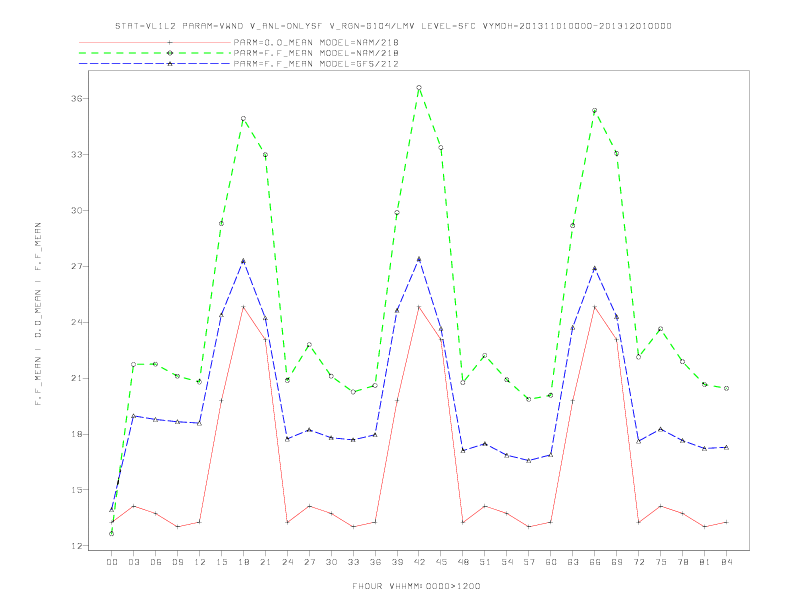Click the green circle marker in the legend
Image resolution: width=792 pixels, height=612 pixels.
pos(170,53)
